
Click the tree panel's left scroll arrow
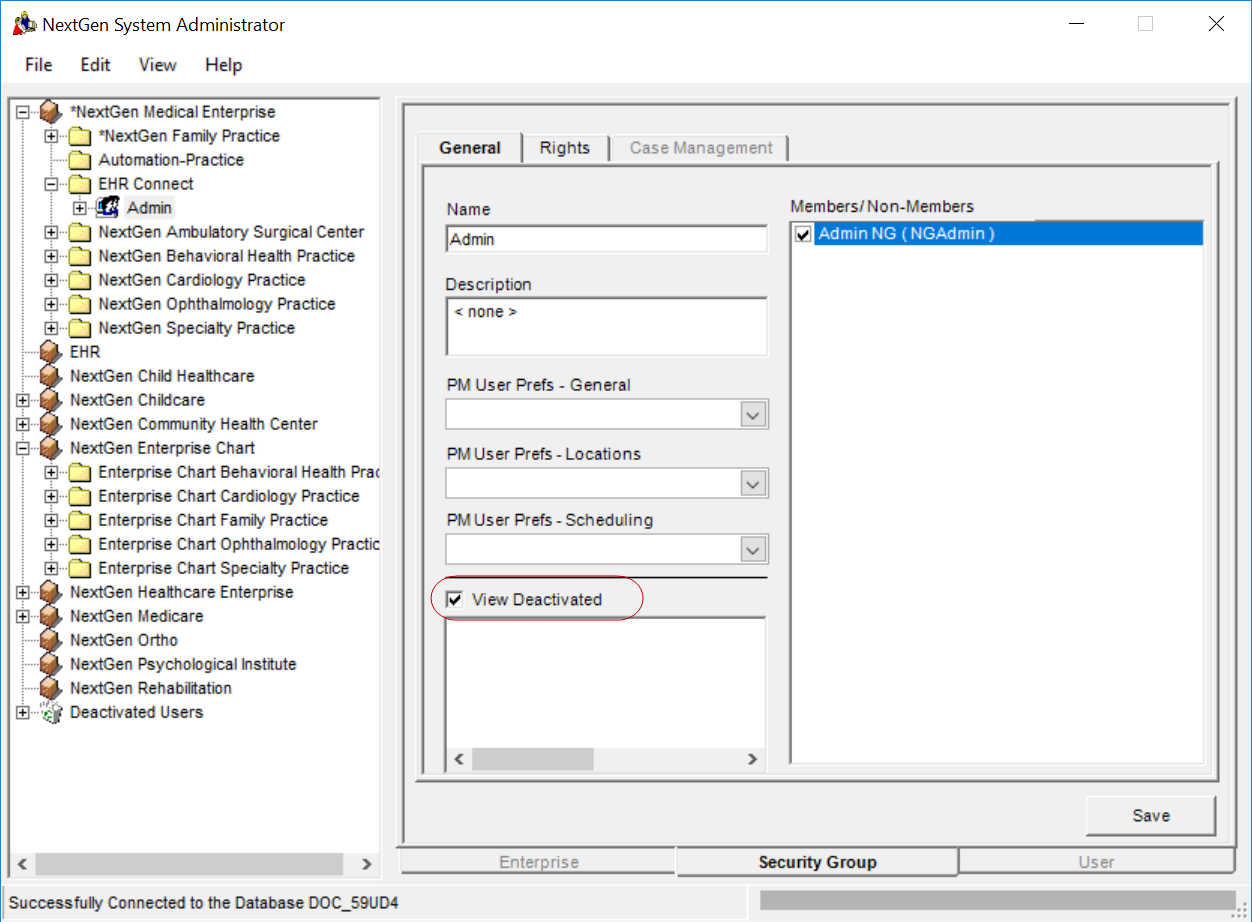22,864
